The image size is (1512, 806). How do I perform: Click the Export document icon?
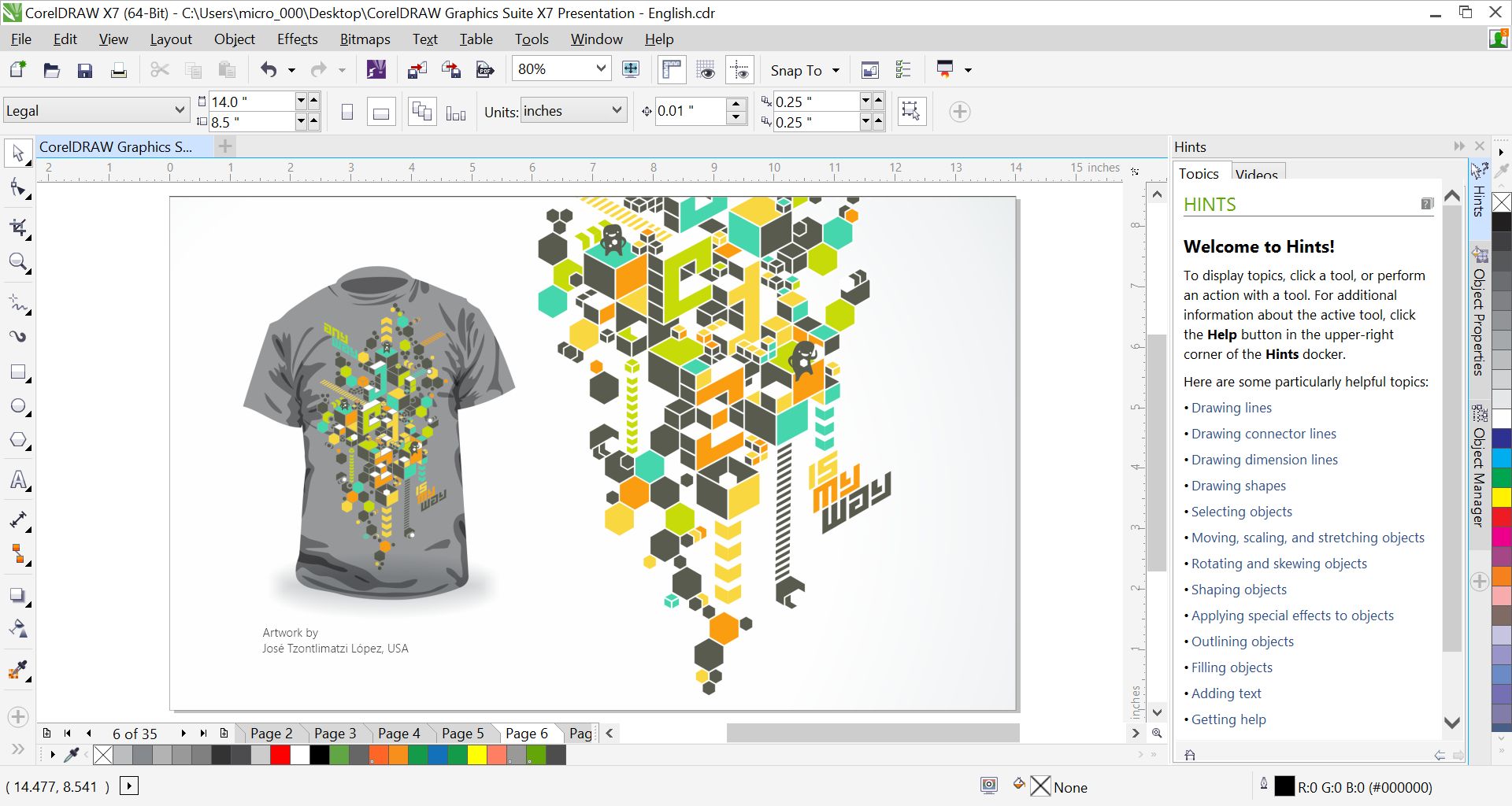pyautogui.click(x=450, y=69)
